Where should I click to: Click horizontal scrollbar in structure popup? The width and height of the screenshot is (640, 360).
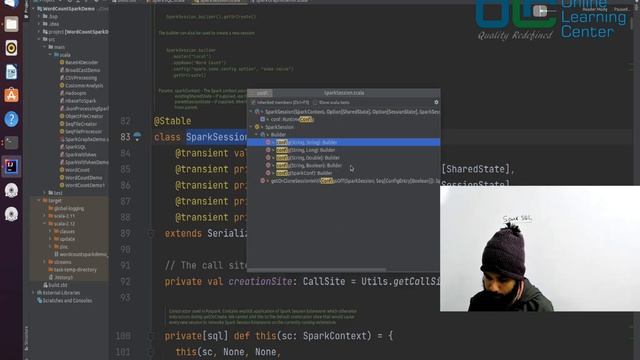pyautogui.click(x=316, y=269)
